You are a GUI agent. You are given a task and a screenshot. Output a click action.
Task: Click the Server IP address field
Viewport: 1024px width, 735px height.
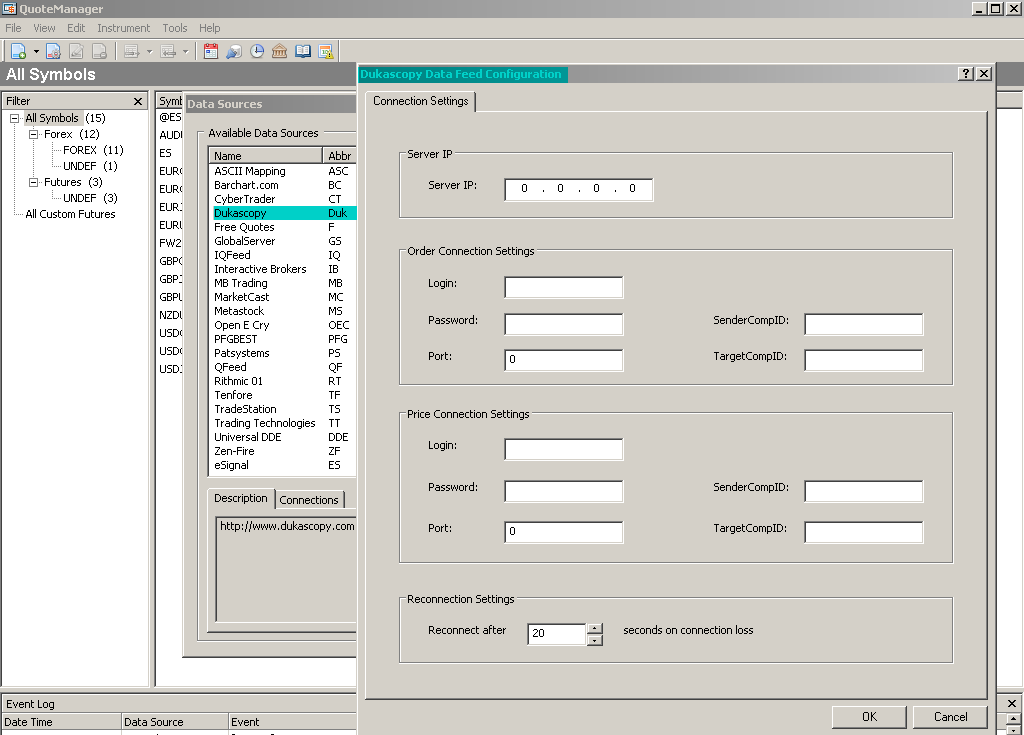pyautogui.click(x=579, y=189)
